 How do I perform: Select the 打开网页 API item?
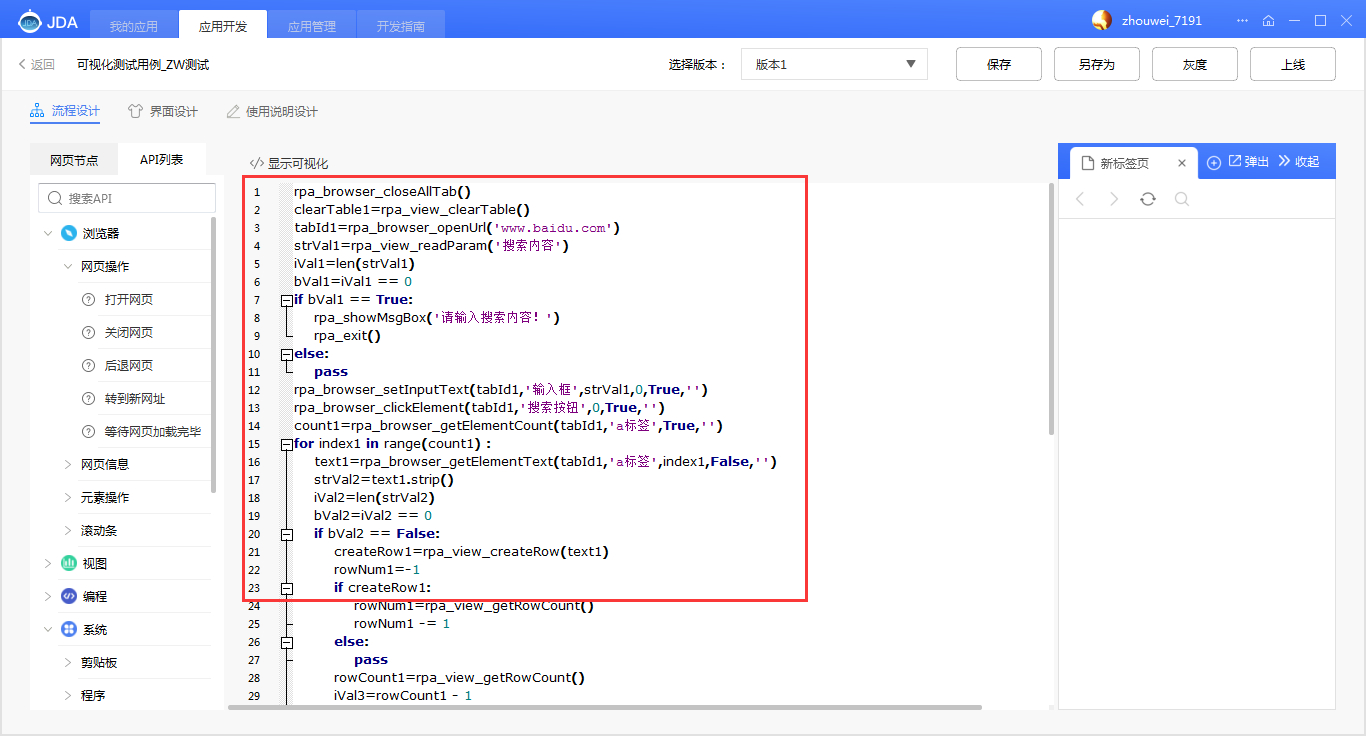click(129, 299)
